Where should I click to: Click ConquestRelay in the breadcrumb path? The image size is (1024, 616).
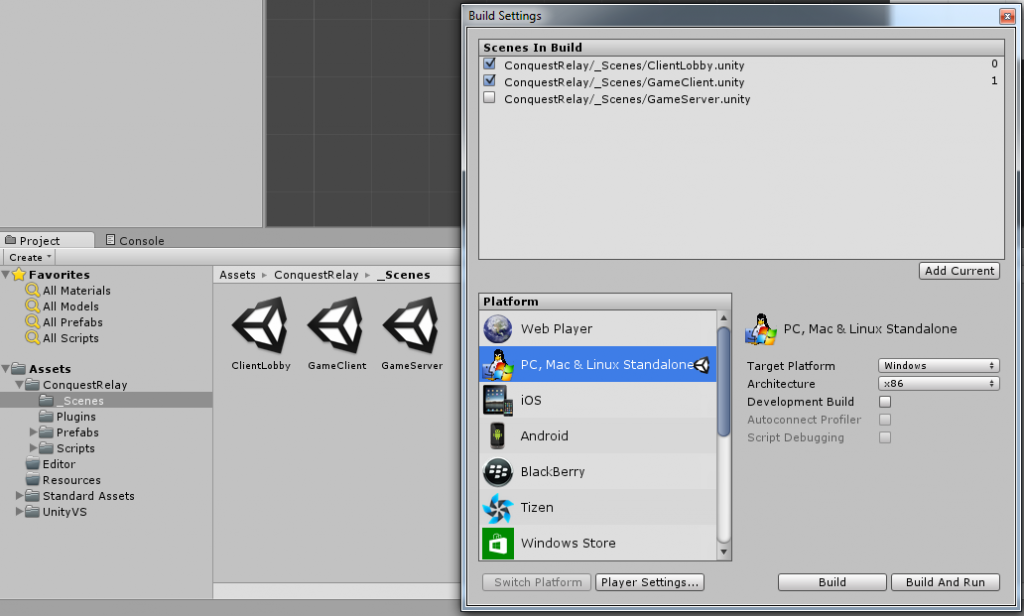[316, 275]
